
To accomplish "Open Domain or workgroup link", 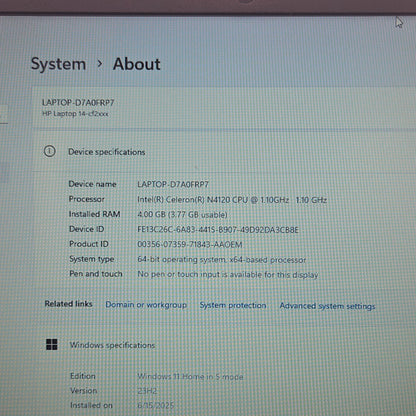I will tap(146, 305).
